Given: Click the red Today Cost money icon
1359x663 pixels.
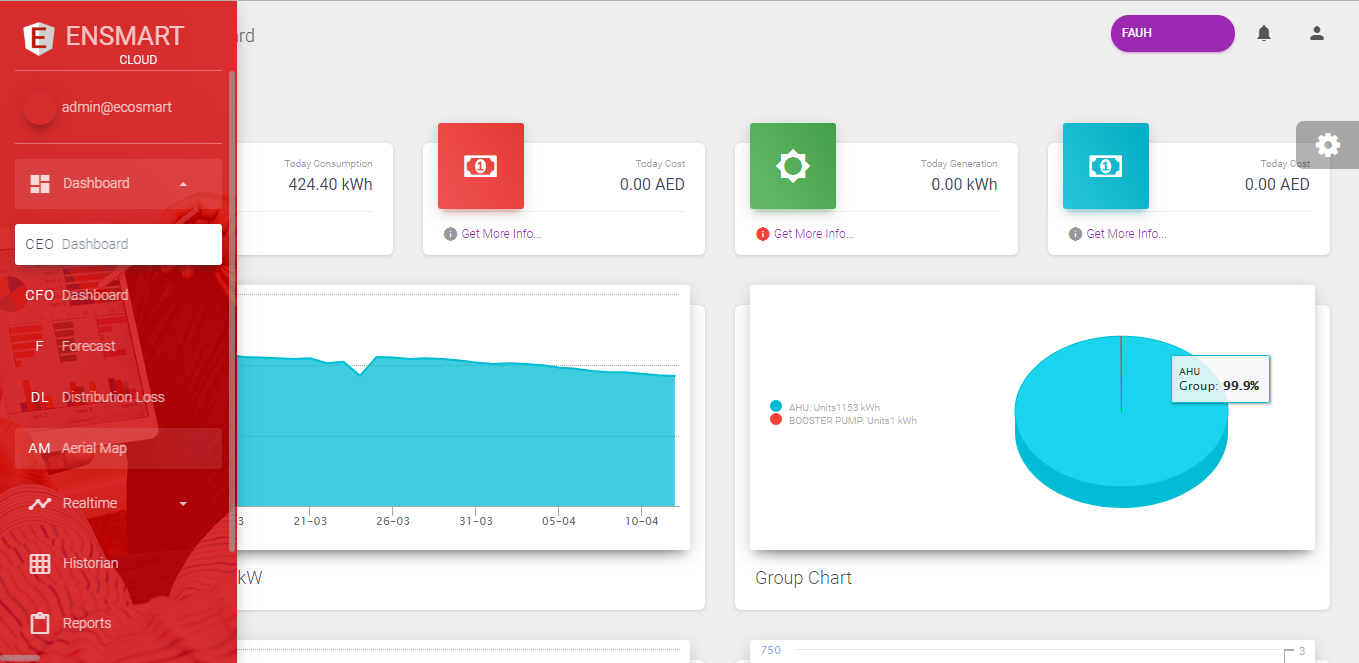Looking at the screenshot, I should [481, 166].
